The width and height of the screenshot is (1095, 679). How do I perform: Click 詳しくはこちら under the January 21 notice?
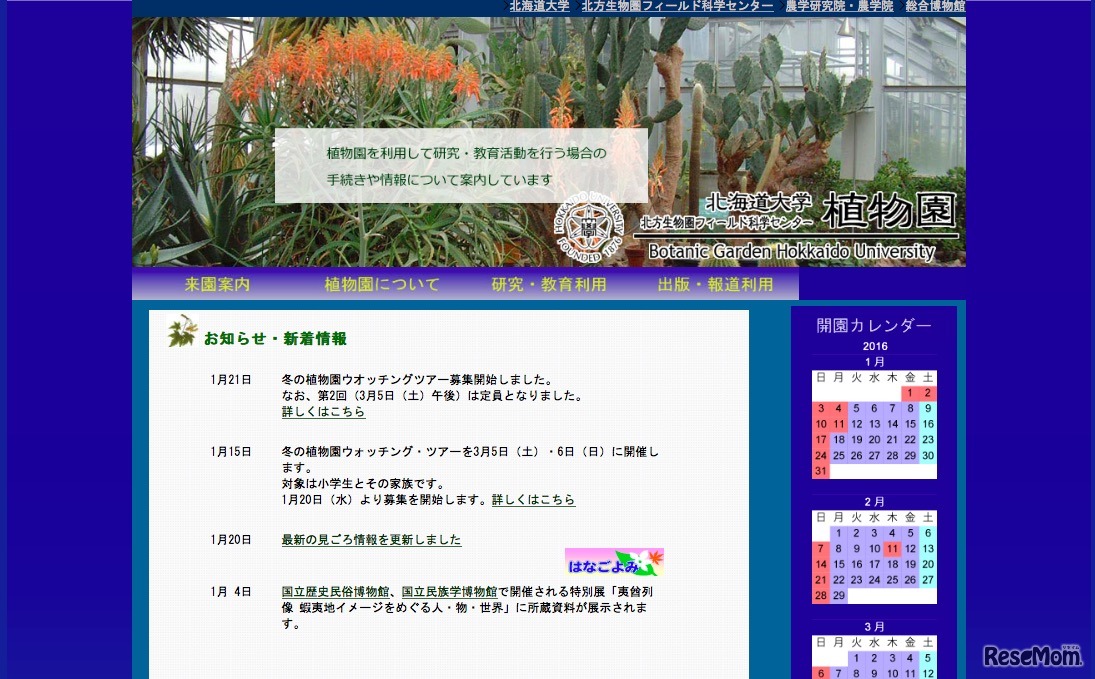click(x=323, y=411)
